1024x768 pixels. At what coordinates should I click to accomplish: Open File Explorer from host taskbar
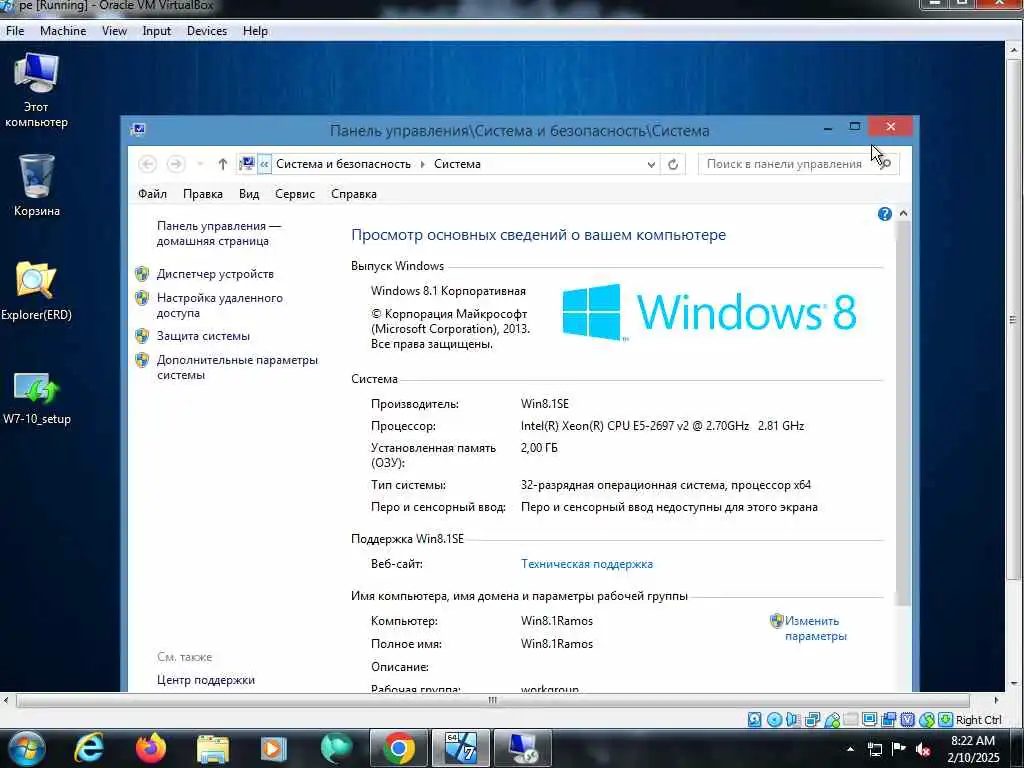pos(212,748)
